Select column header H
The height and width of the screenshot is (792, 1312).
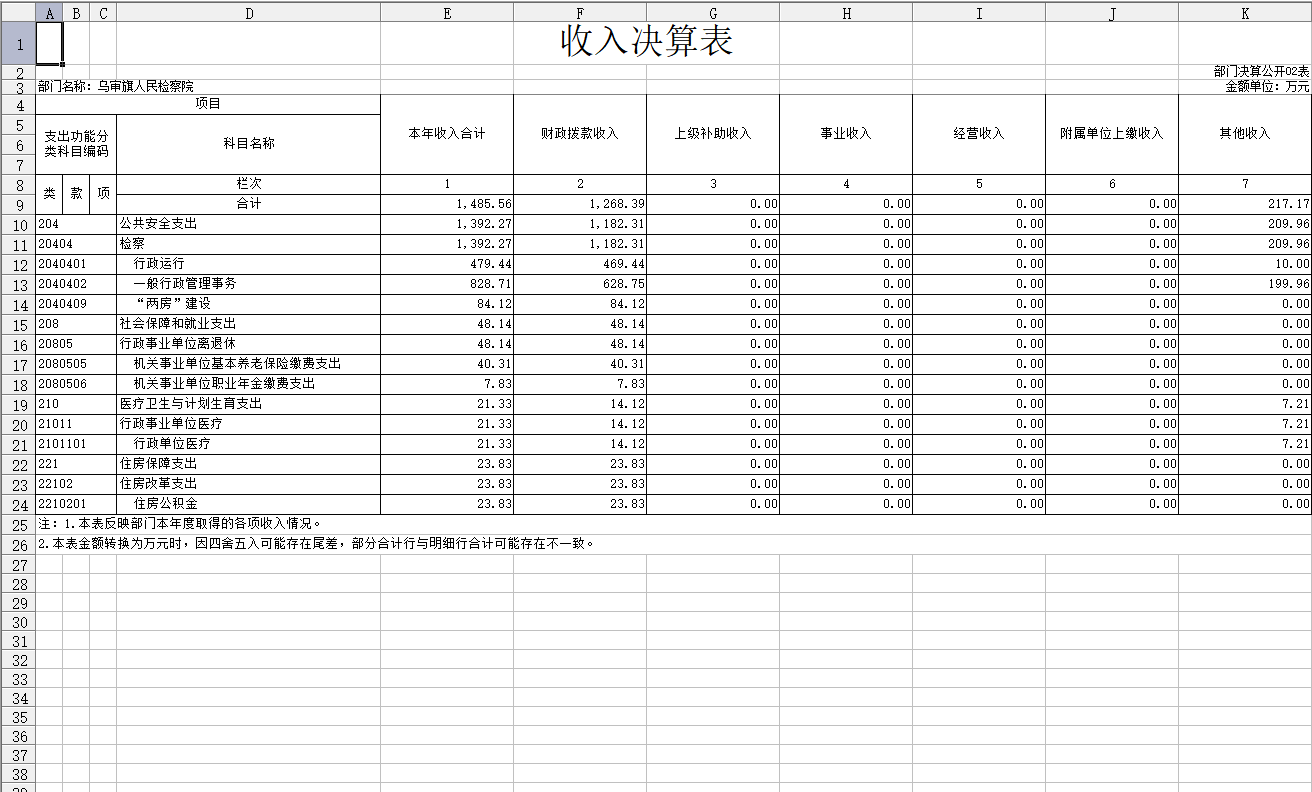coord(846,13)
